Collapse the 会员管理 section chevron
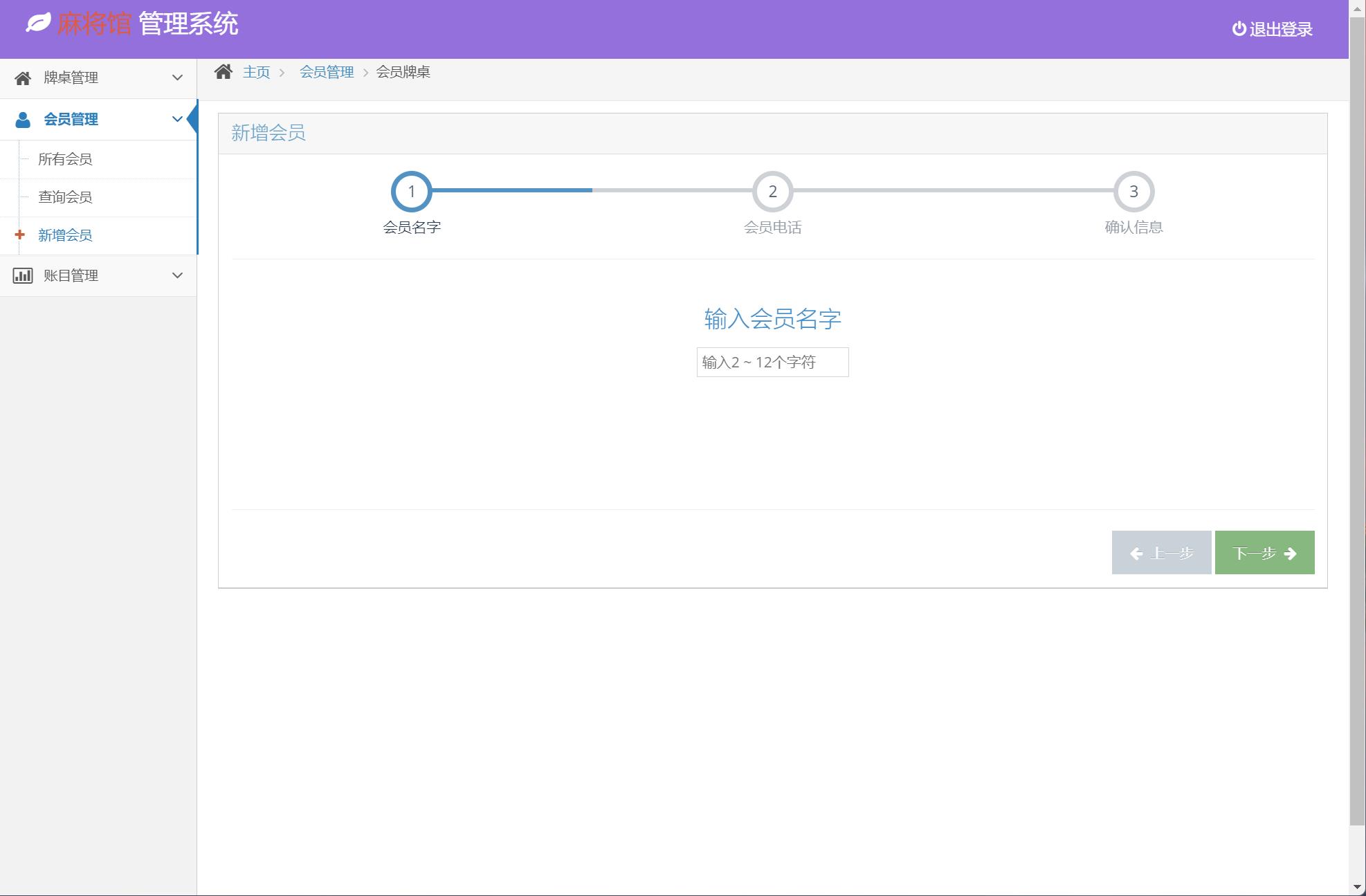The height and width of the screenshot is (896, 1366). click(x=178, y=119)
